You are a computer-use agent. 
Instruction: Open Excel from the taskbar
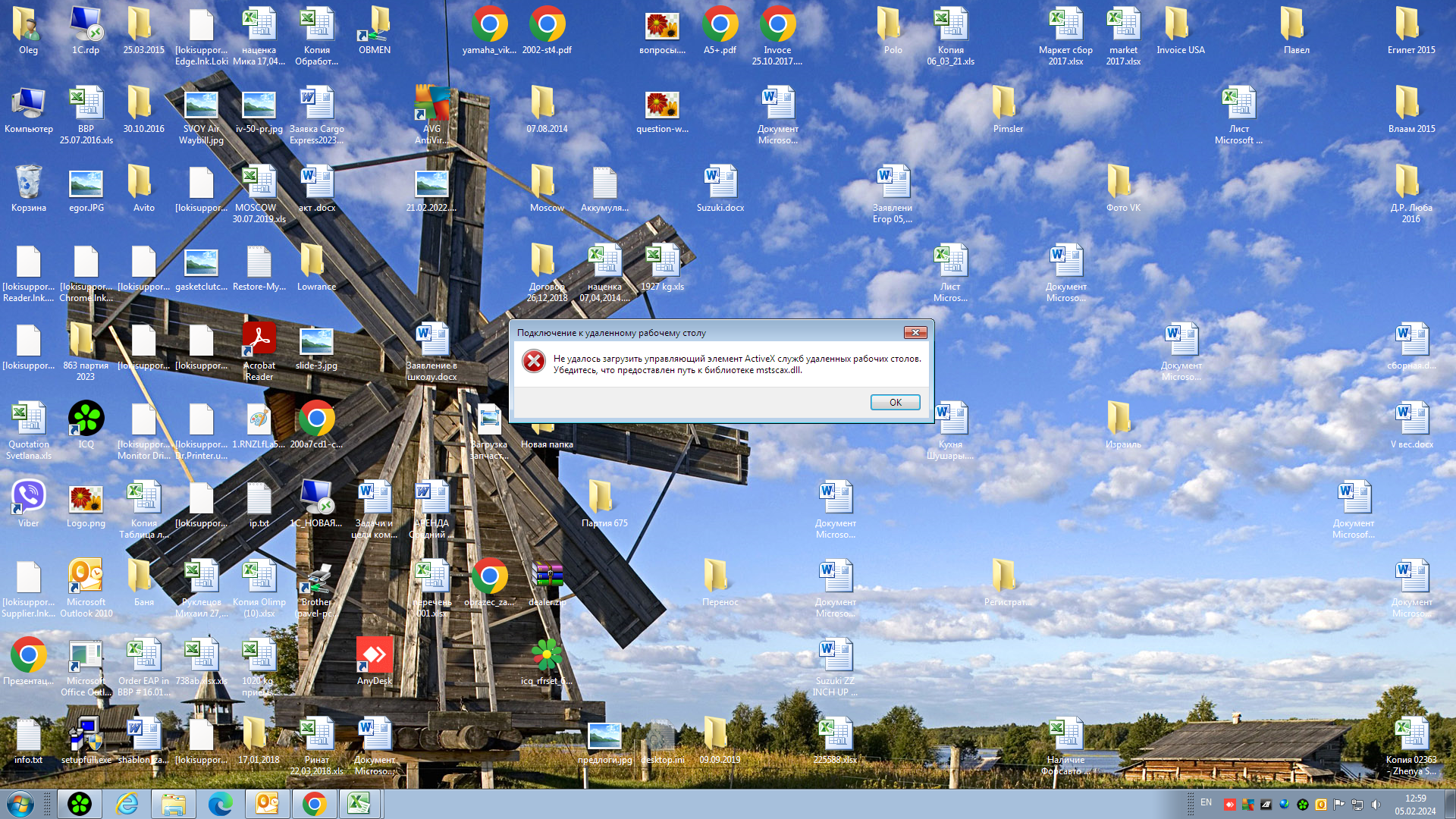click(x=359, y=804)
